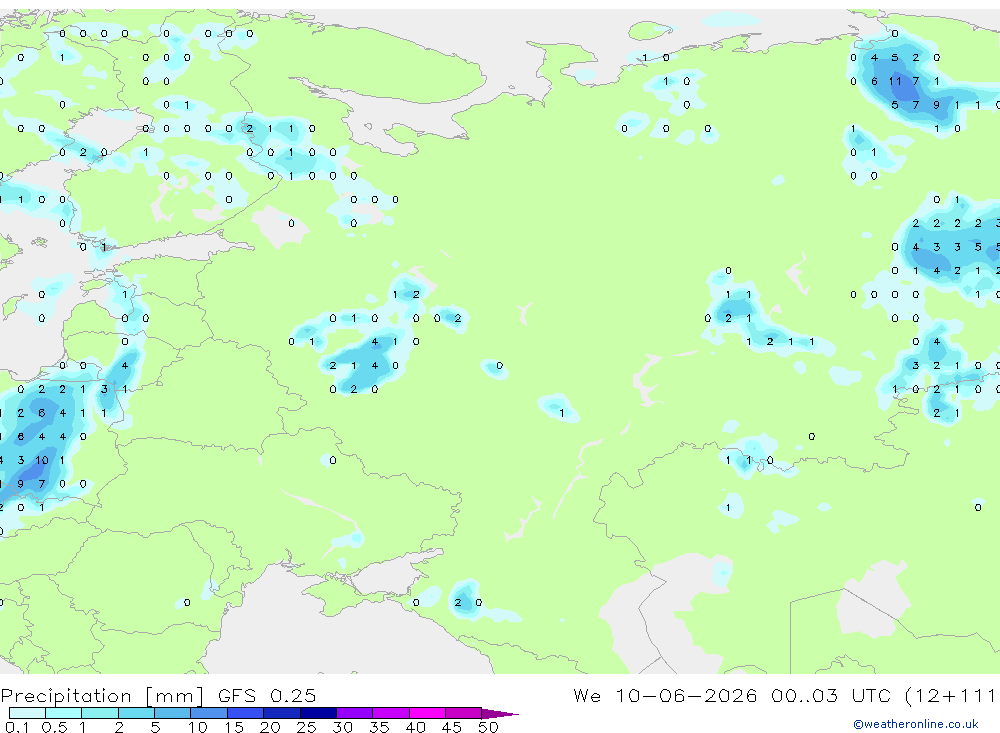This screenshot has height=733, width=1000.
Task: Click the above-50 arrow tip of legend
Action: (500, 713)
